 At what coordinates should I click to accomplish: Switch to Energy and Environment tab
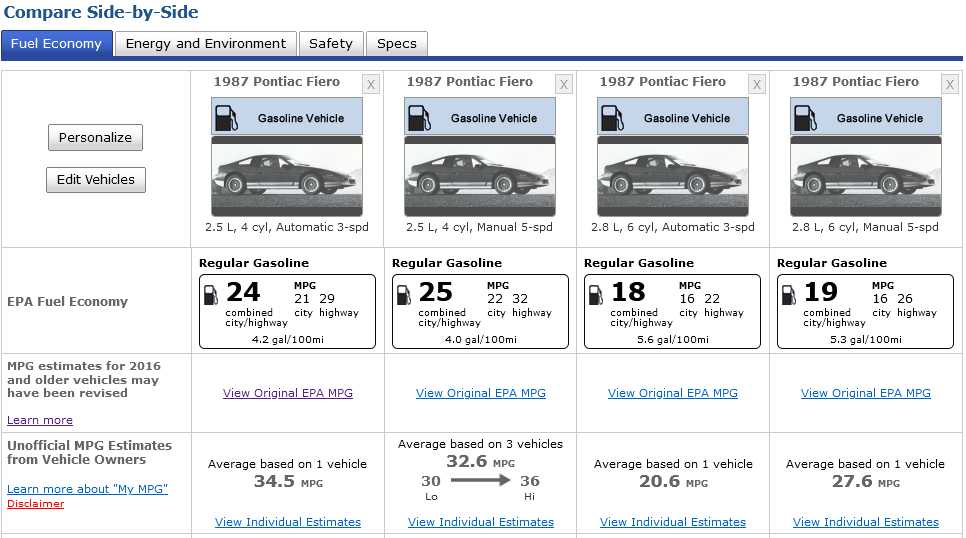(206, 44)
